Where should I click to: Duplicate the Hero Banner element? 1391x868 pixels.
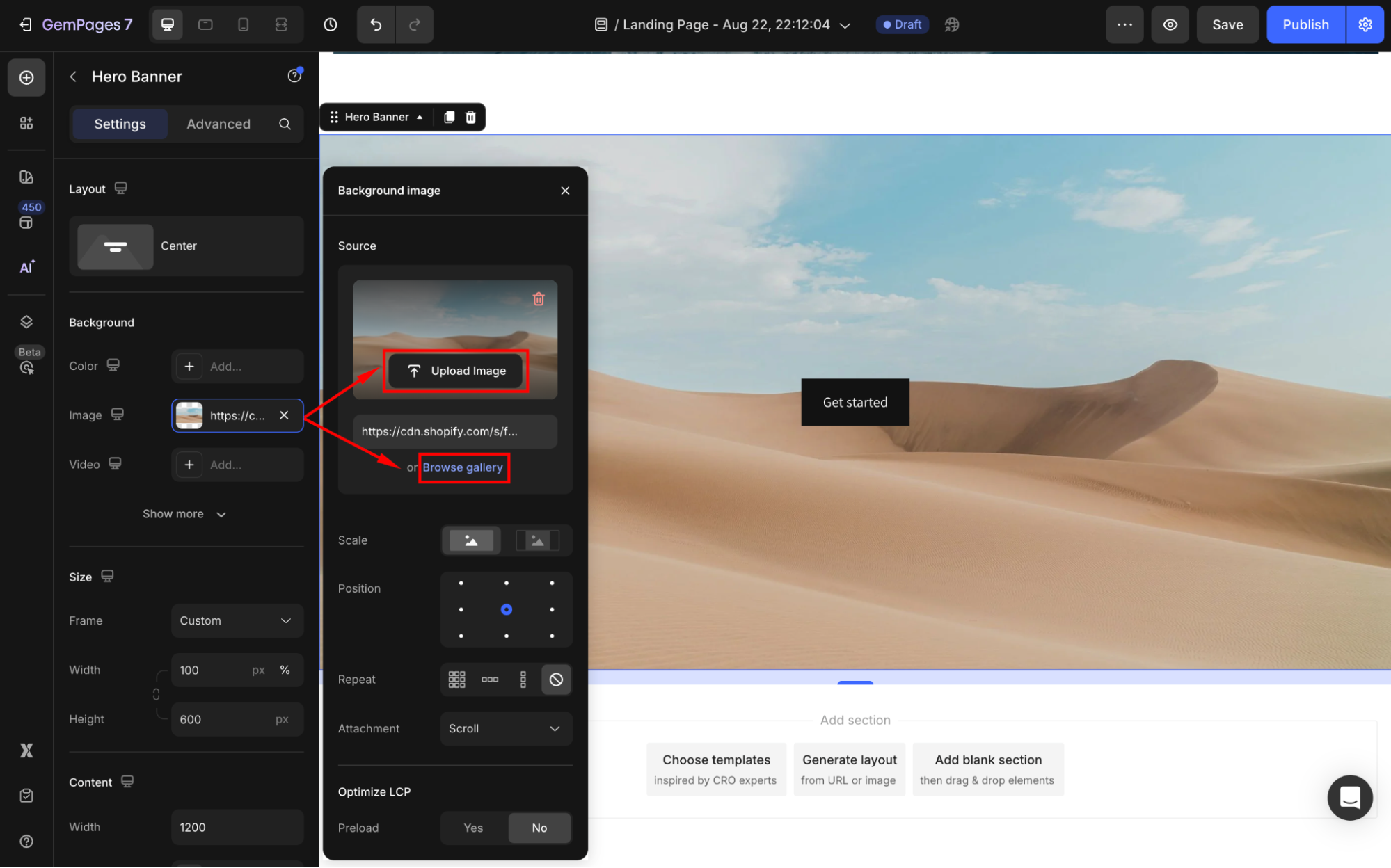click(x=450, y=117)
